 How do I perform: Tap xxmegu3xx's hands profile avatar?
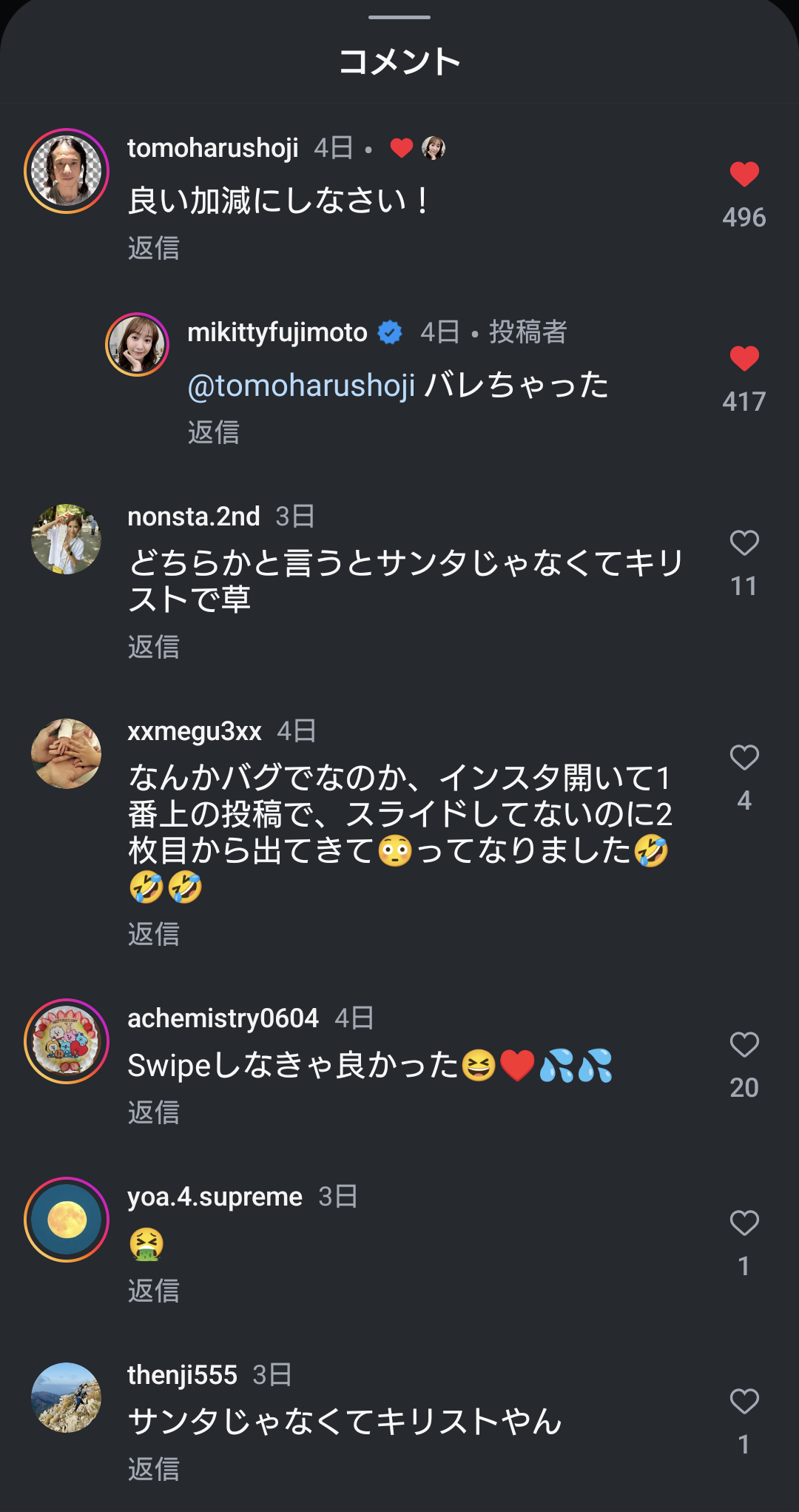[67, 753]
